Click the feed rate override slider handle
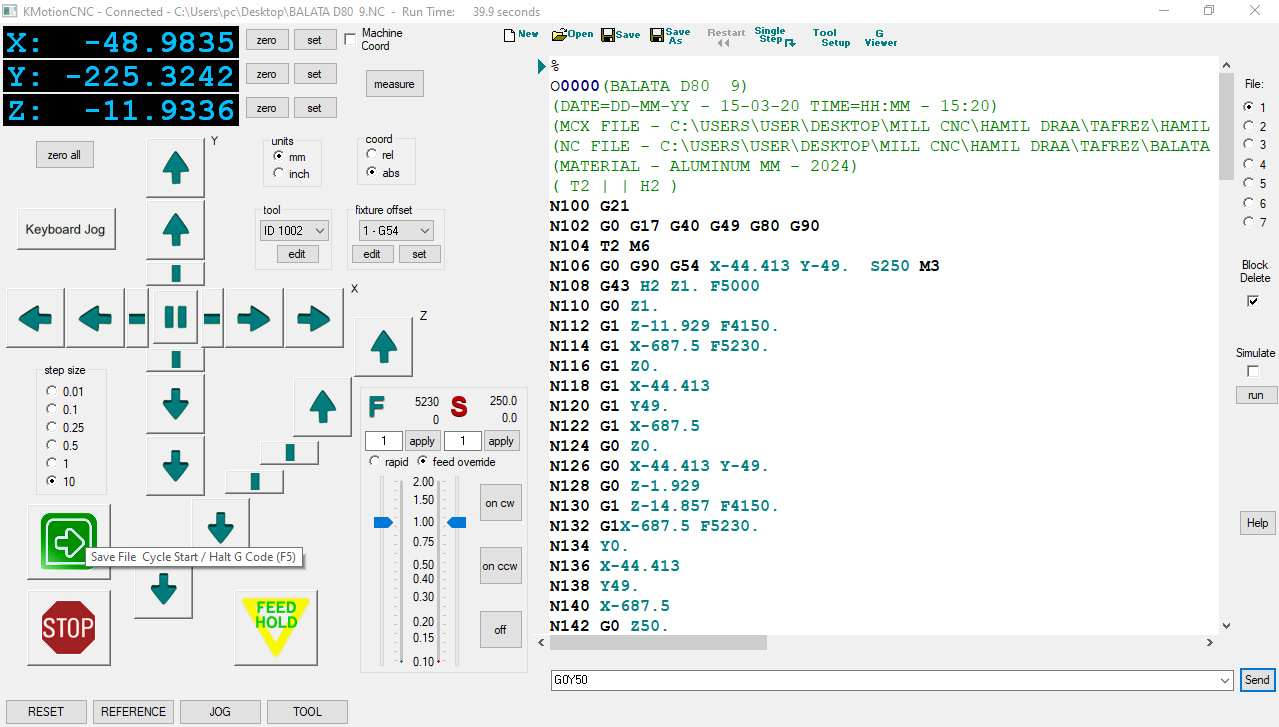Image resolution: width=1279 pixels, height=727 pixels. point(383,522)
